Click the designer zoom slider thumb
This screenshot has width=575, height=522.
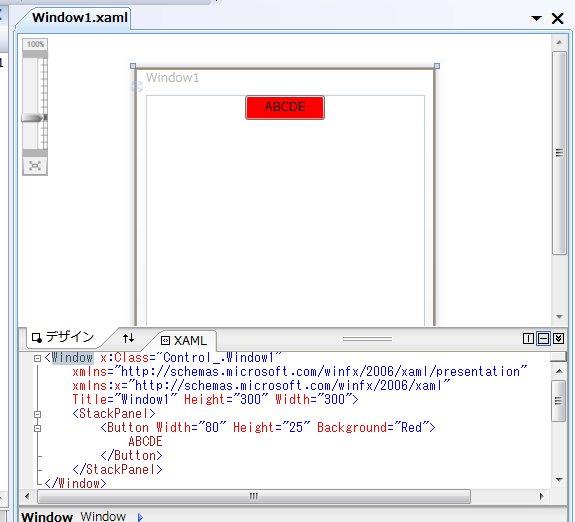click(34, 118)
